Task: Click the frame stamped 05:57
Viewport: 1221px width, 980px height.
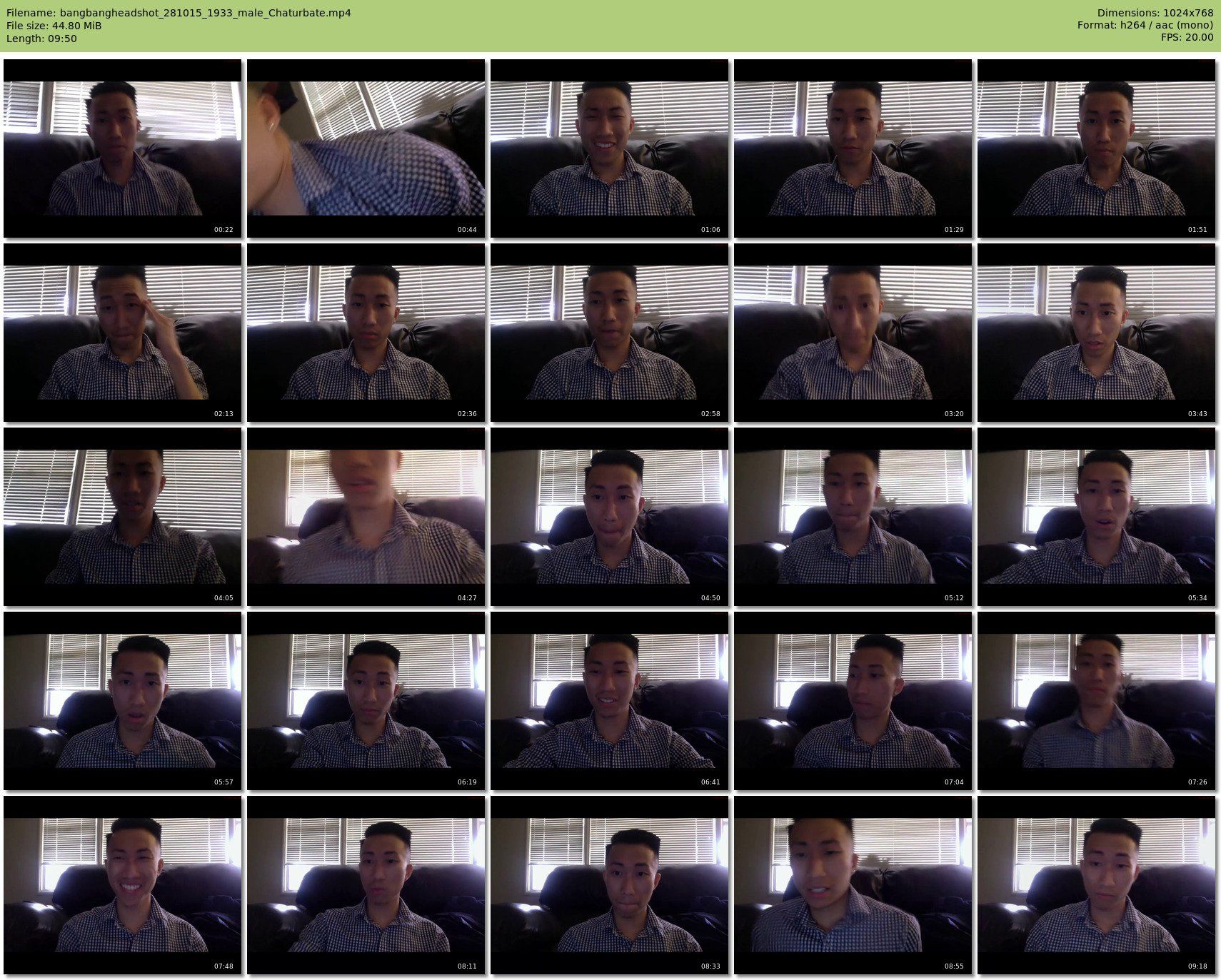Action: pos(123,701)
